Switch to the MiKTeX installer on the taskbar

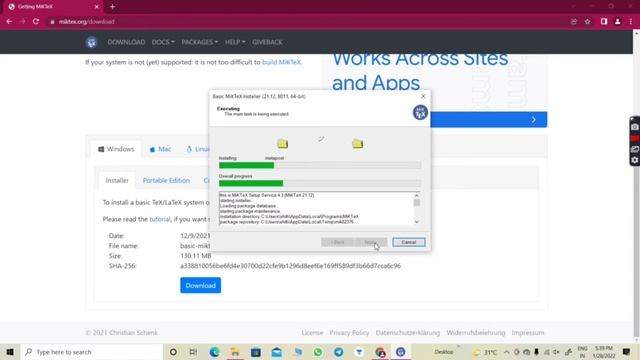pos(401,352)
